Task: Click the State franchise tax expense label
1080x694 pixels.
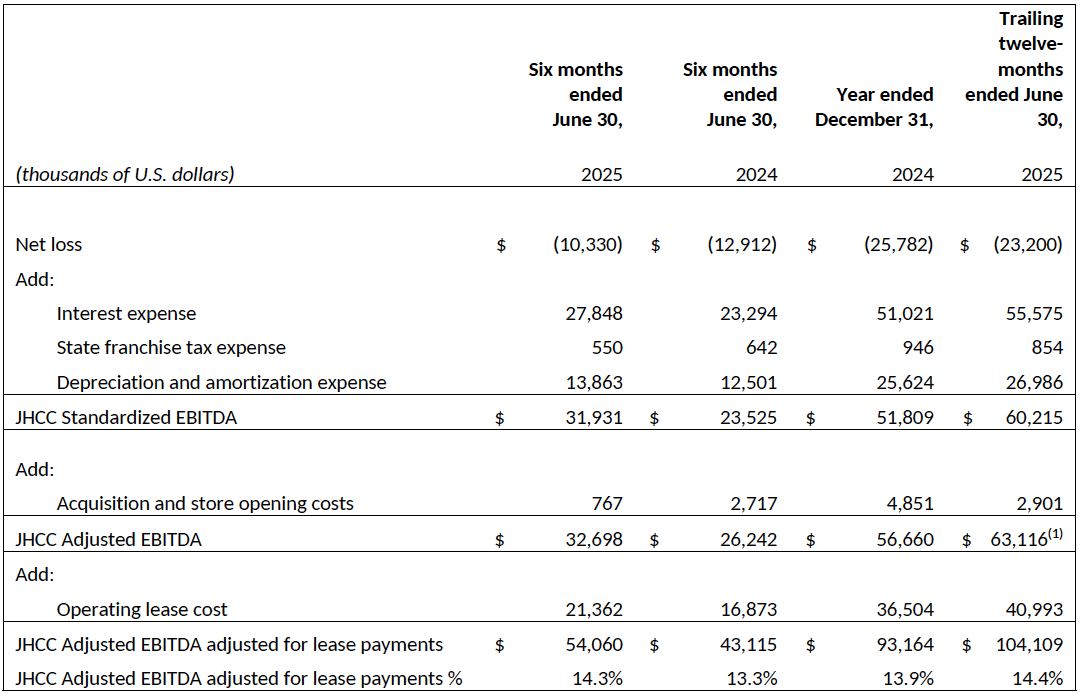Action: click(x=171, y=348)
